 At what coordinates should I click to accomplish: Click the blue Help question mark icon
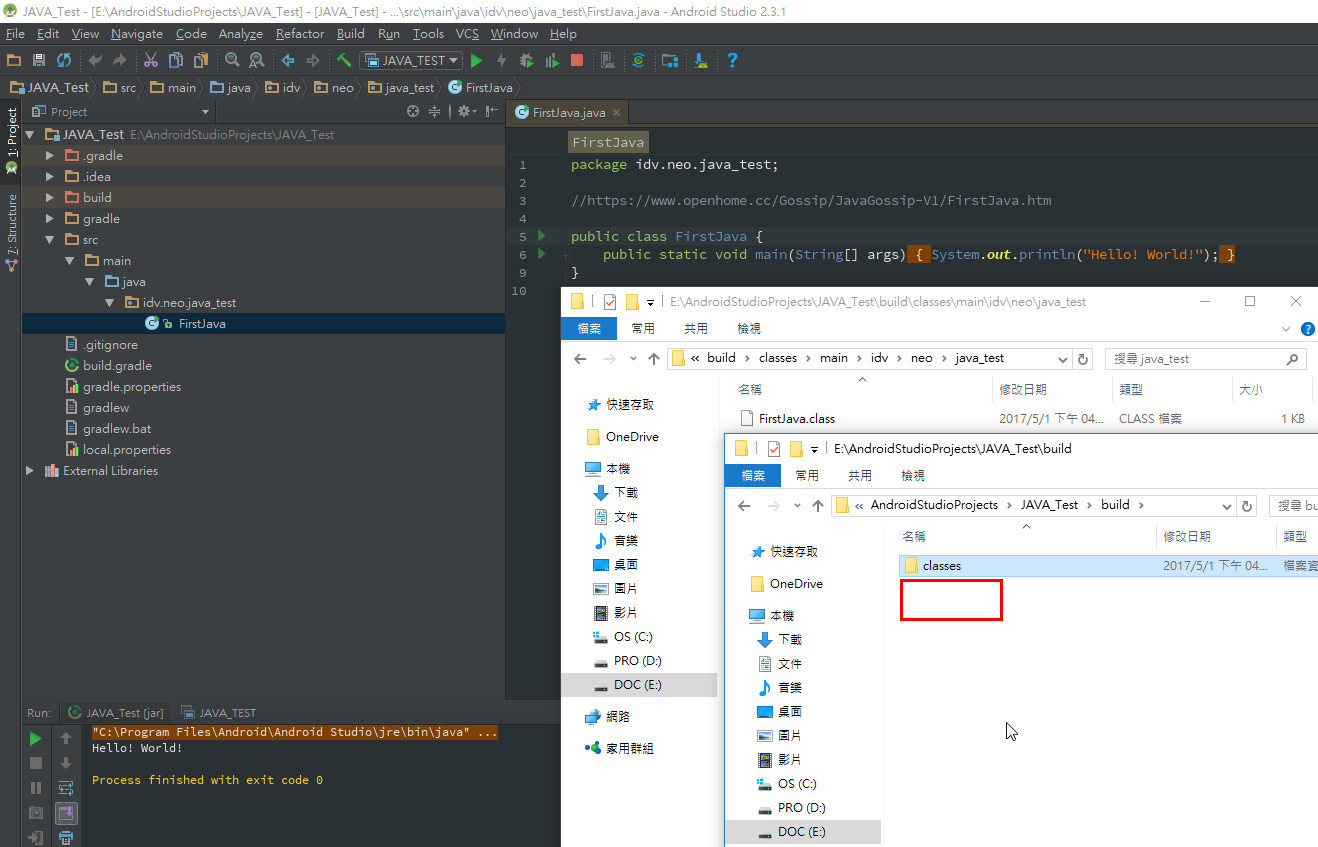point(732,61)
